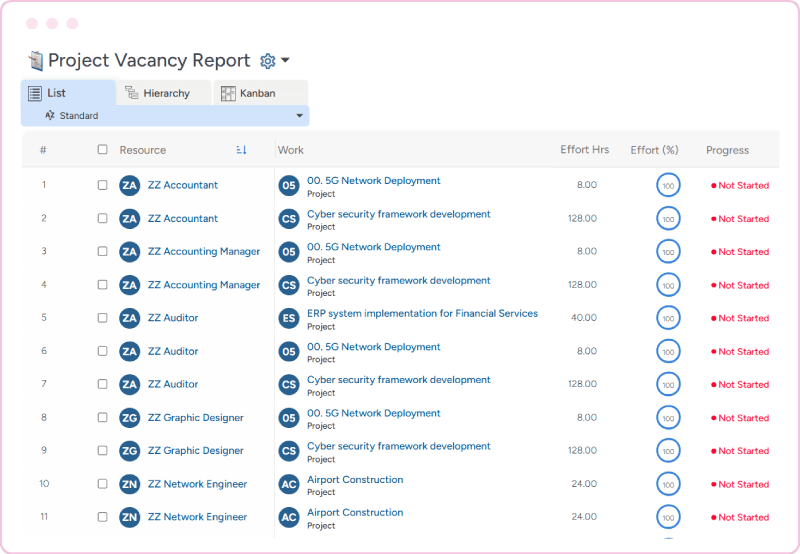Click the Effort Hrs column header
The height and width of the screenshot is (554, 800).
584,150
